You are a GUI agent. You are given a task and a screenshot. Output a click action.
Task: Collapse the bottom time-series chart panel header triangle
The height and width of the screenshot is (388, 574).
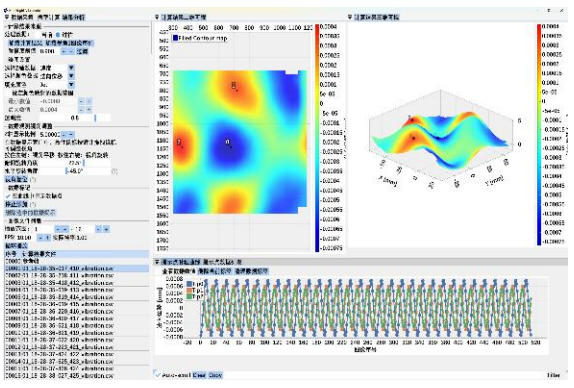(157, 262)
